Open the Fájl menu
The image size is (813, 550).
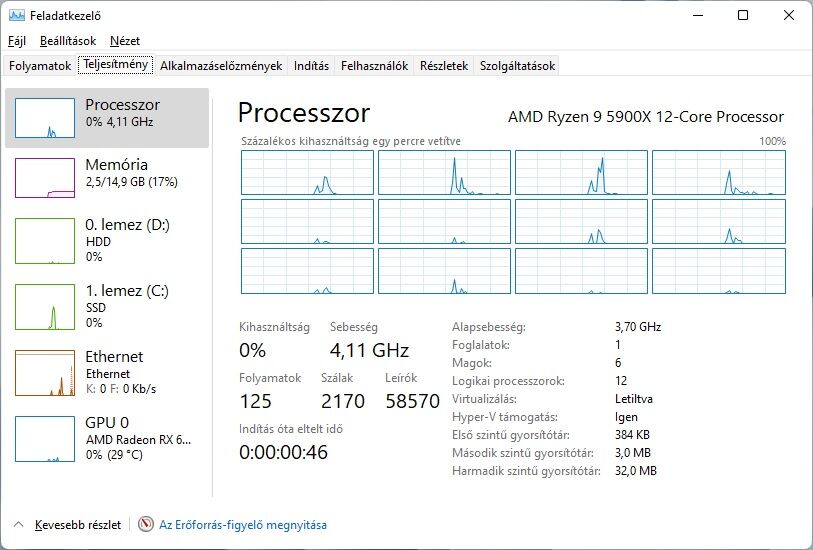(x=17, y=41)
